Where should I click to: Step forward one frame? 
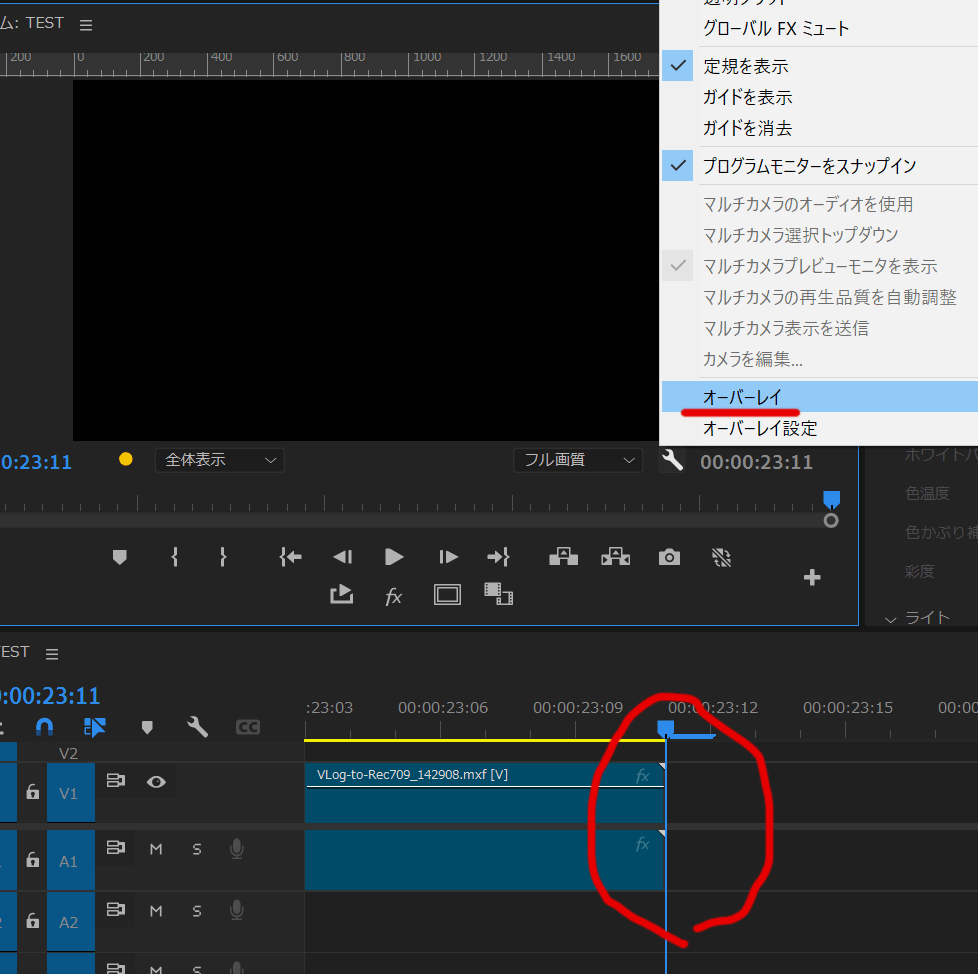pos(448,556)
